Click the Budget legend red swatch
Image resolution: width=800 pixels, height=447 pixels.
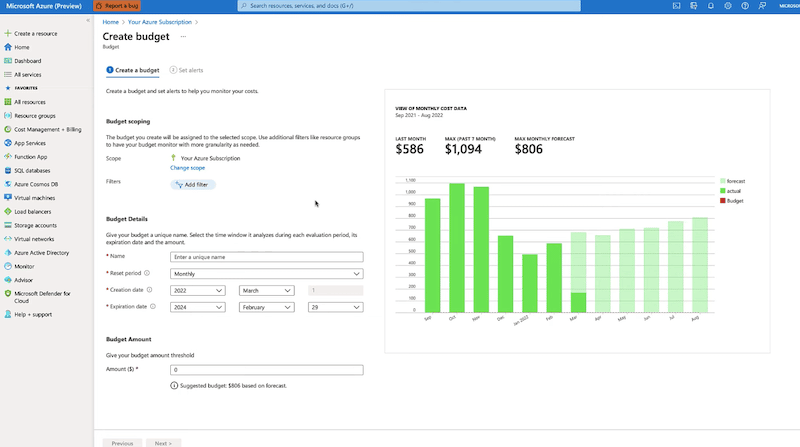[722, 201]
